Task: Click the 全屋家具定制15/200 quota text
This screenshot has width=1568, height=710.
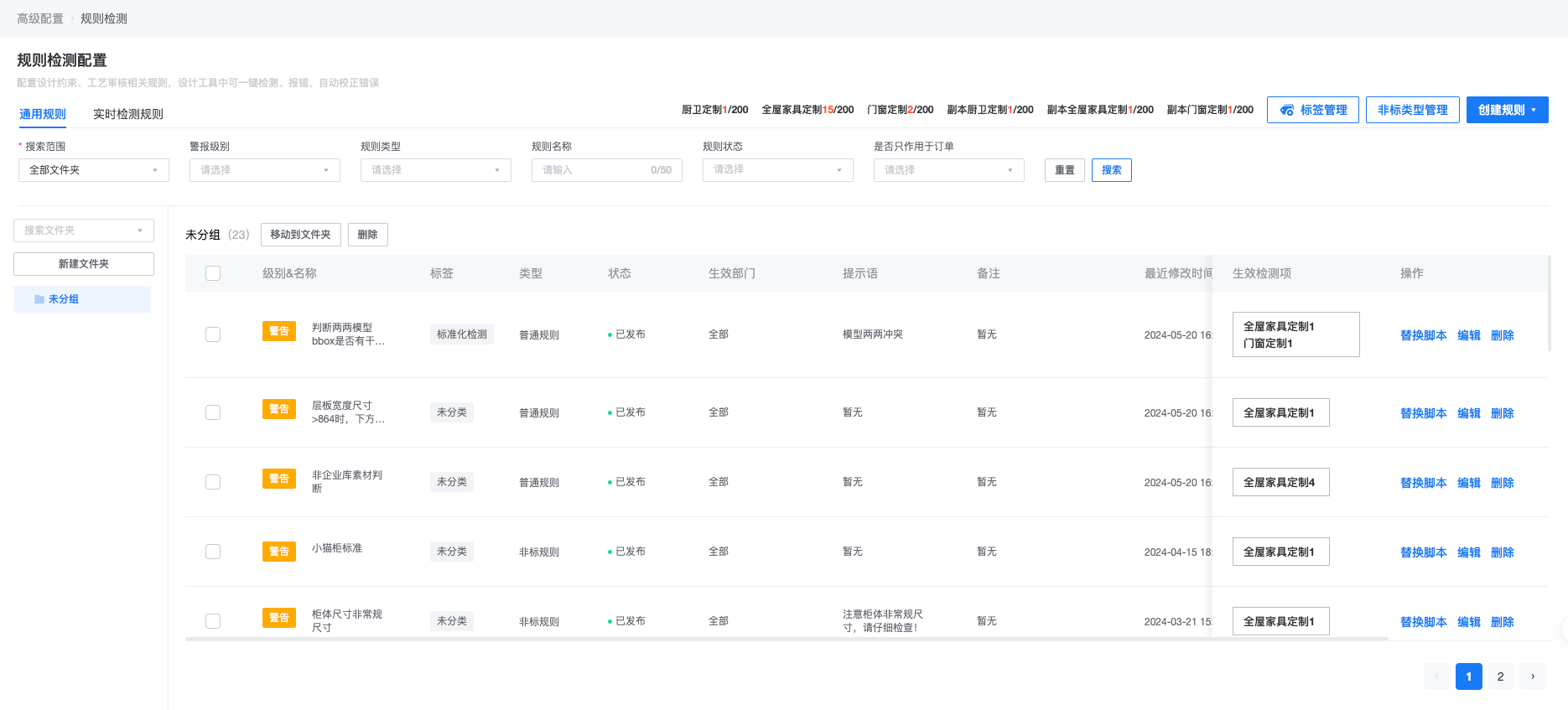Action: tap(807, 110)
